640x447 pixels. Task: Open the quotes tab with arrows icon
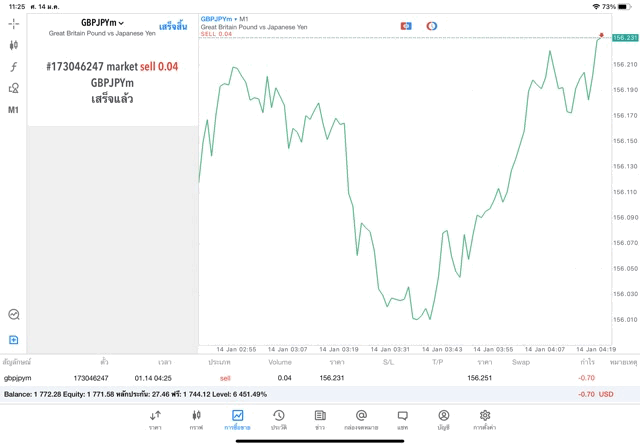155,420
